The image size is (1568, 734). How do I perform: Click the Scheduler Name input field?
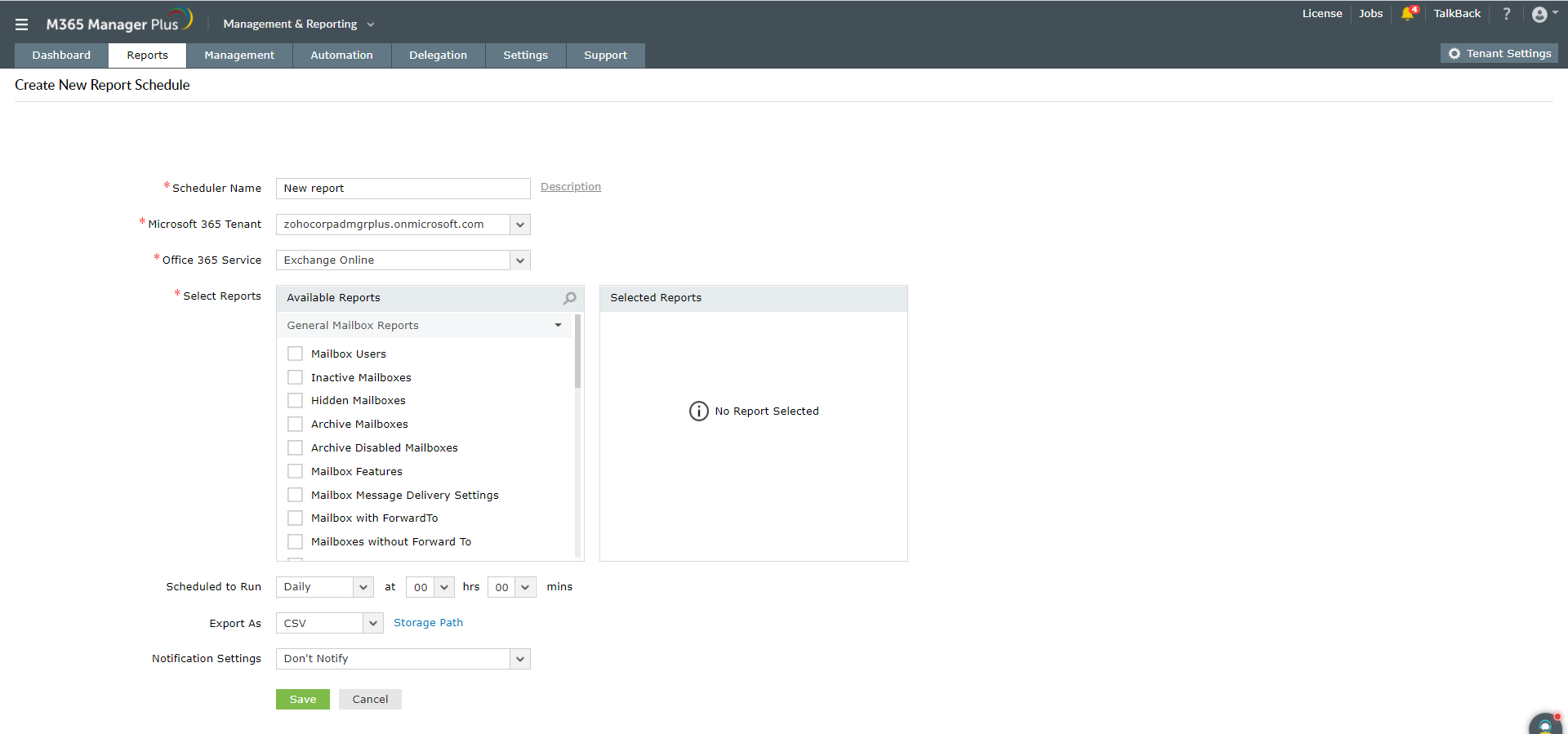point(403,189)
